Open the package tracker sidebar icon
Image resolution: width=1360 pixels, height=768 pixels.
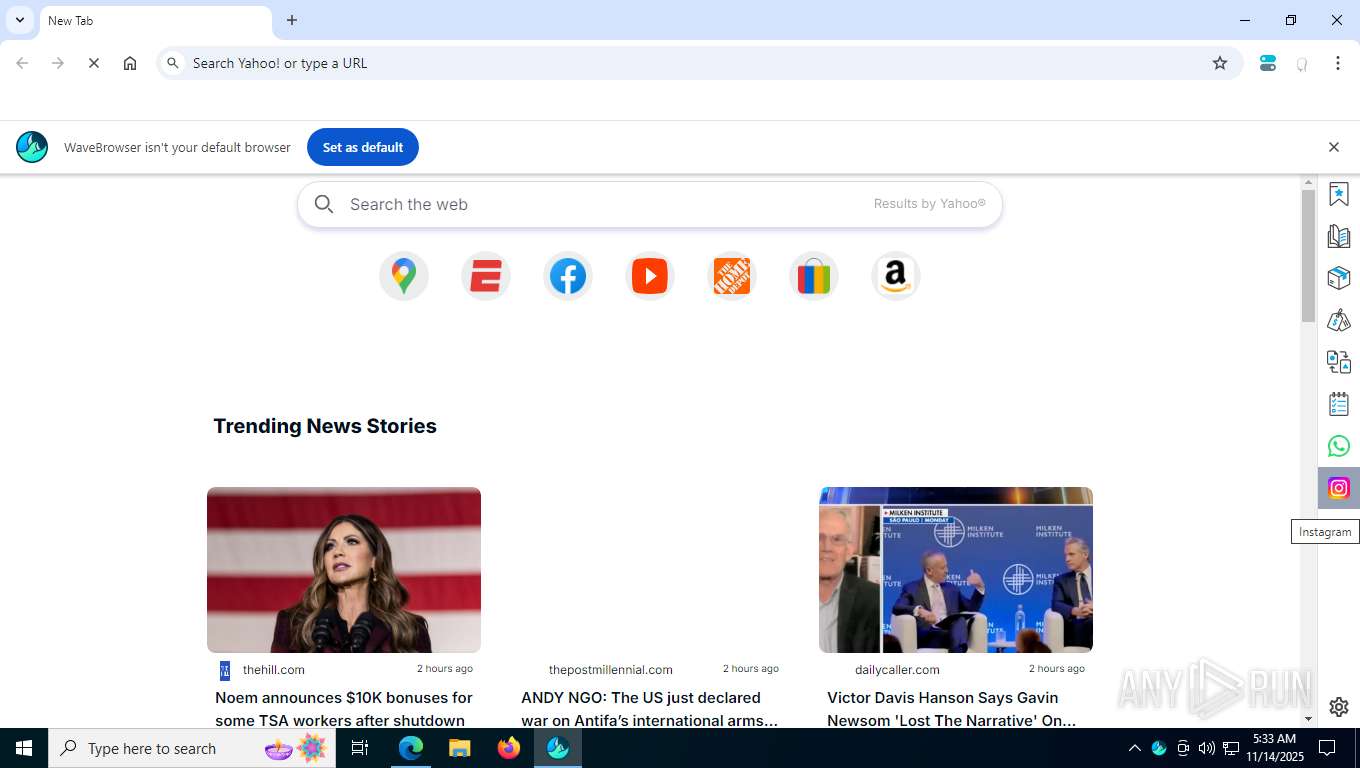(x=1339, y=278)
